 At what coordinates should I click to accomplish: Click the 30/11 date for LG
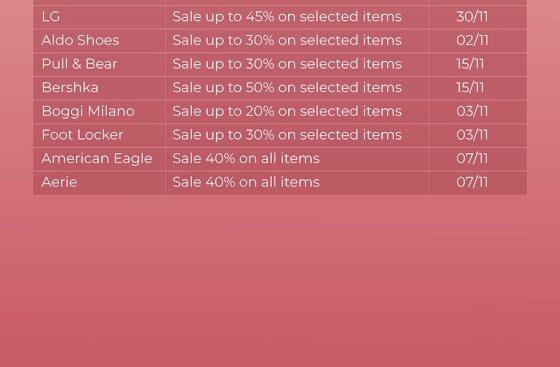click(x=472, y=17)
